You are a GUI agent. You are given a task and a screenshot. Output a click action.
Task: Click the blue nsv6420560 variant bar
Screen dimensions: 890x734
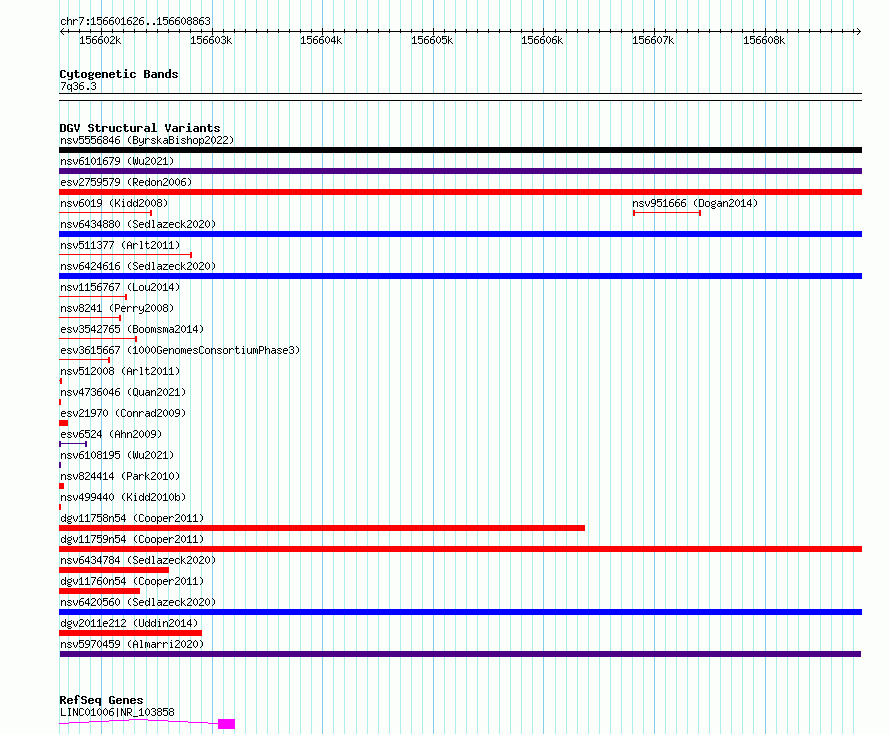(460, 612)
